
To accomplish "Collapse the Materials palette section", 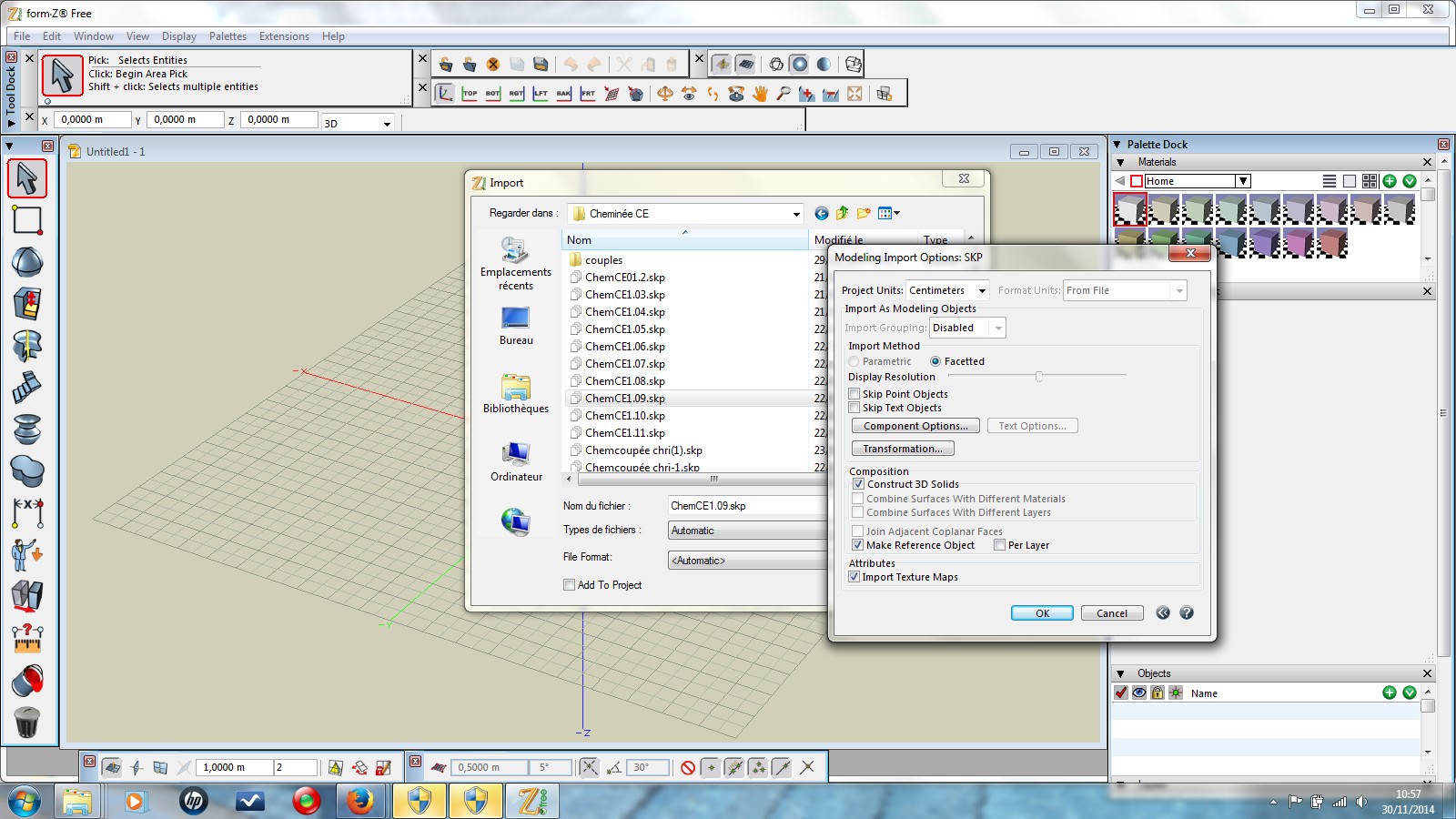I will coord(1121,162).
